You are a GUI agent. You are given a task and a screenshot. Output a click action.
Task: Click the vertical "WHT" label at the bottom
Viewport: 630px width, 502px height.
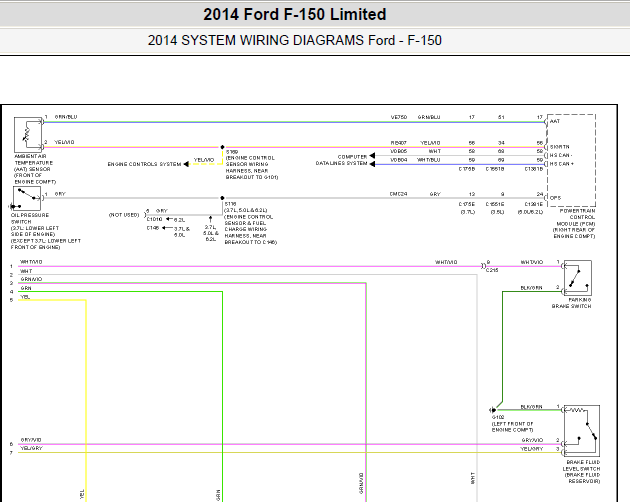pyautogui.click(x=473, y=478)
